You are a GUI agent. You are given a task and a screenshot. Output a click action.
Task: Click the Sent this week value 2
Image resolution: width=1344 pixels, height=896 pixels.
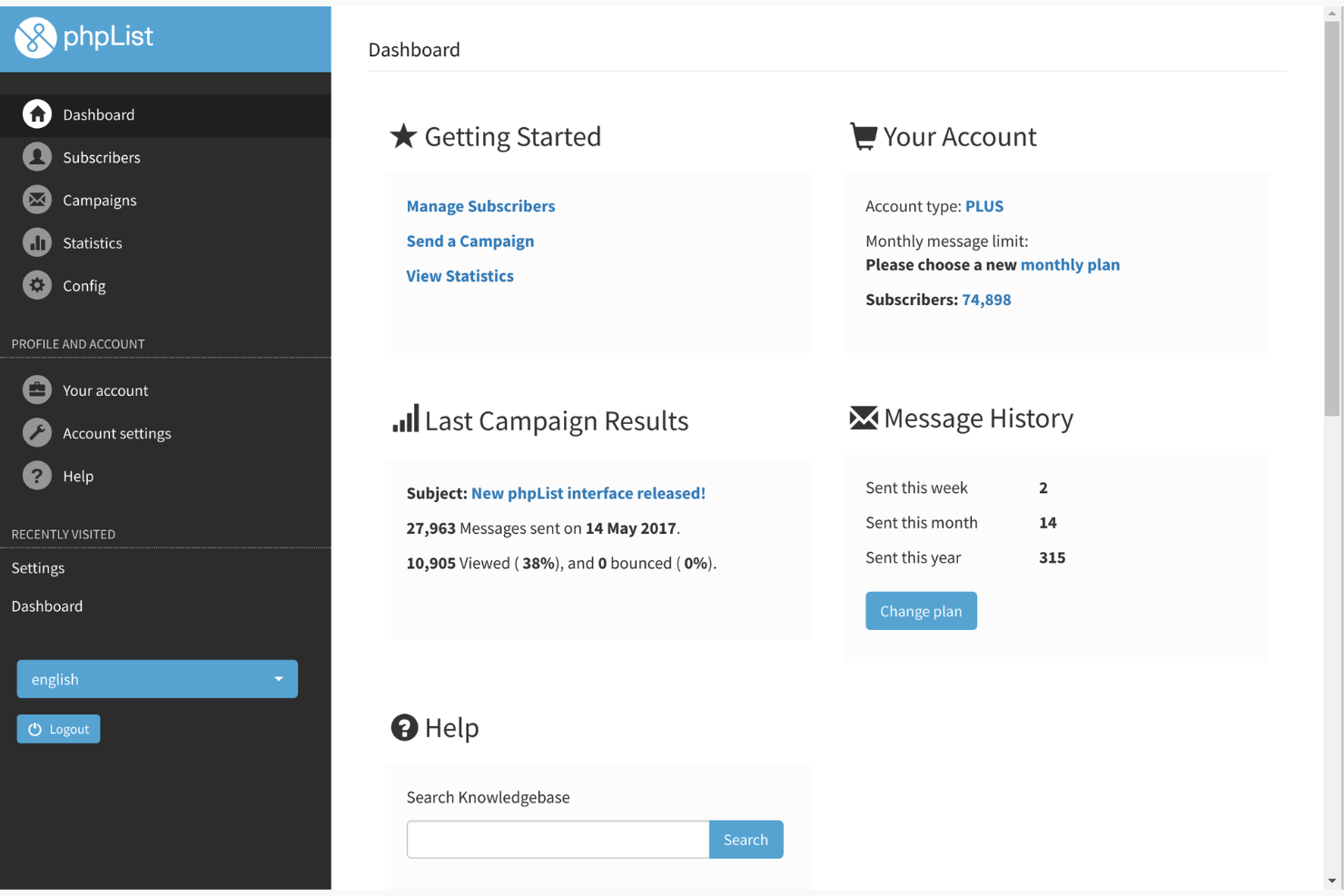click(x=1043, y=487)
